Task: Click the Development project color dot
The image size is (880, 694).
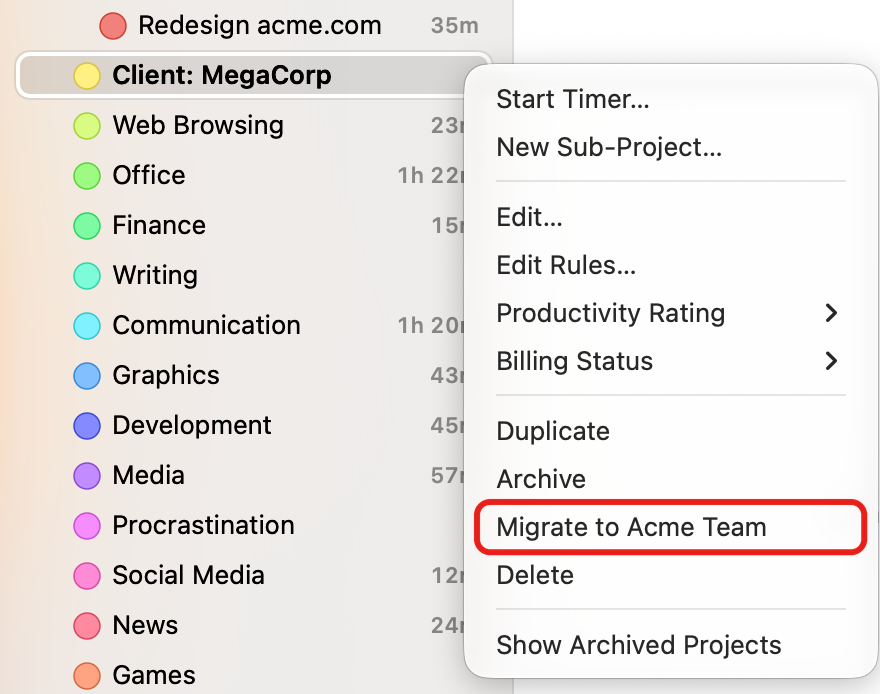Action: pyautogui.click(x=87, y=425)
